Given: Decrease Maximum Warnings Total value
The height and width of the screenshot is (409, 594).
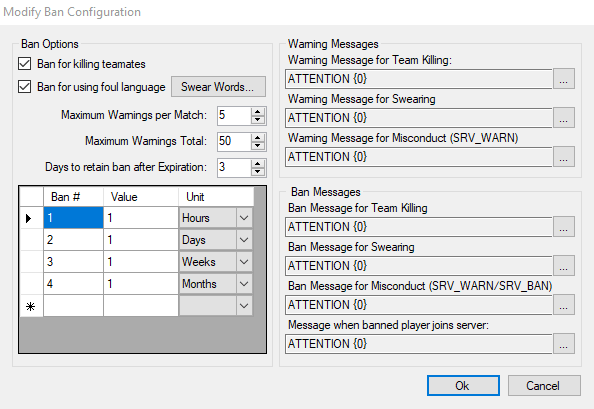Looking at the screenshot, I should (258, 146).
